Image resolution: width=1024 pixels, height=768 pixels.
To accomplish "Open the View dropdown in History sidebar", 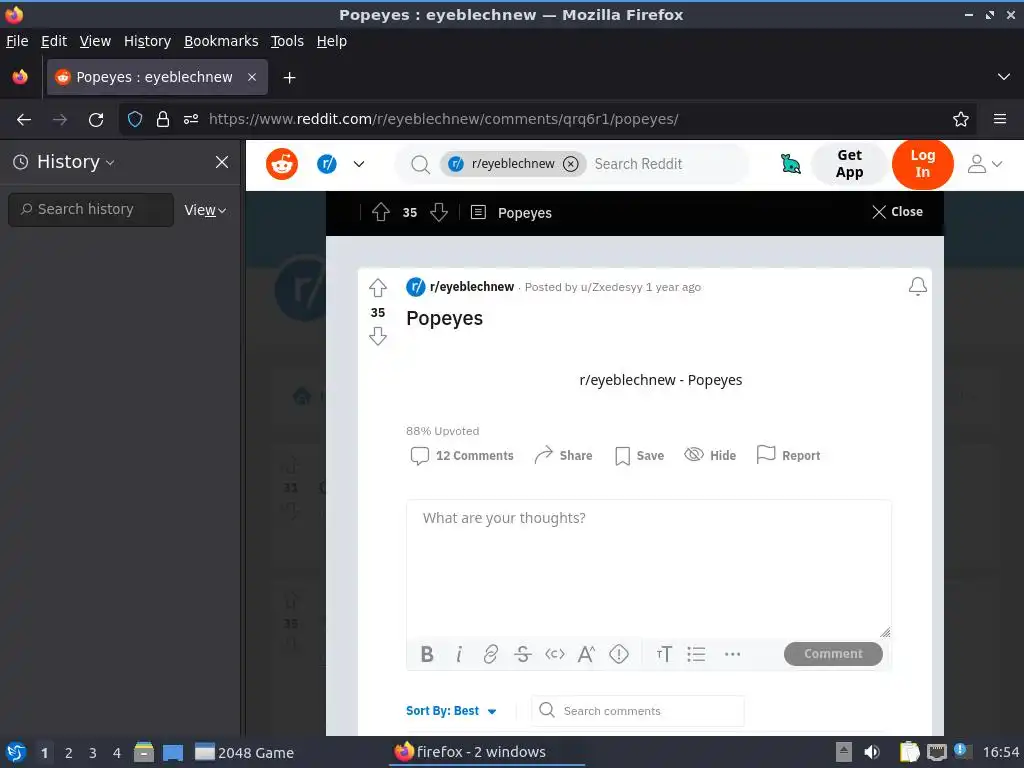I will click(205, 210).
